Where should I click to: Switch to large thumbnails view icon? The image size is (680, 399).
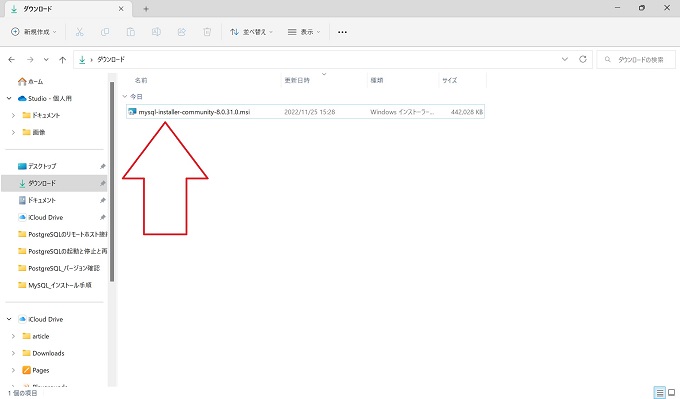672,393
